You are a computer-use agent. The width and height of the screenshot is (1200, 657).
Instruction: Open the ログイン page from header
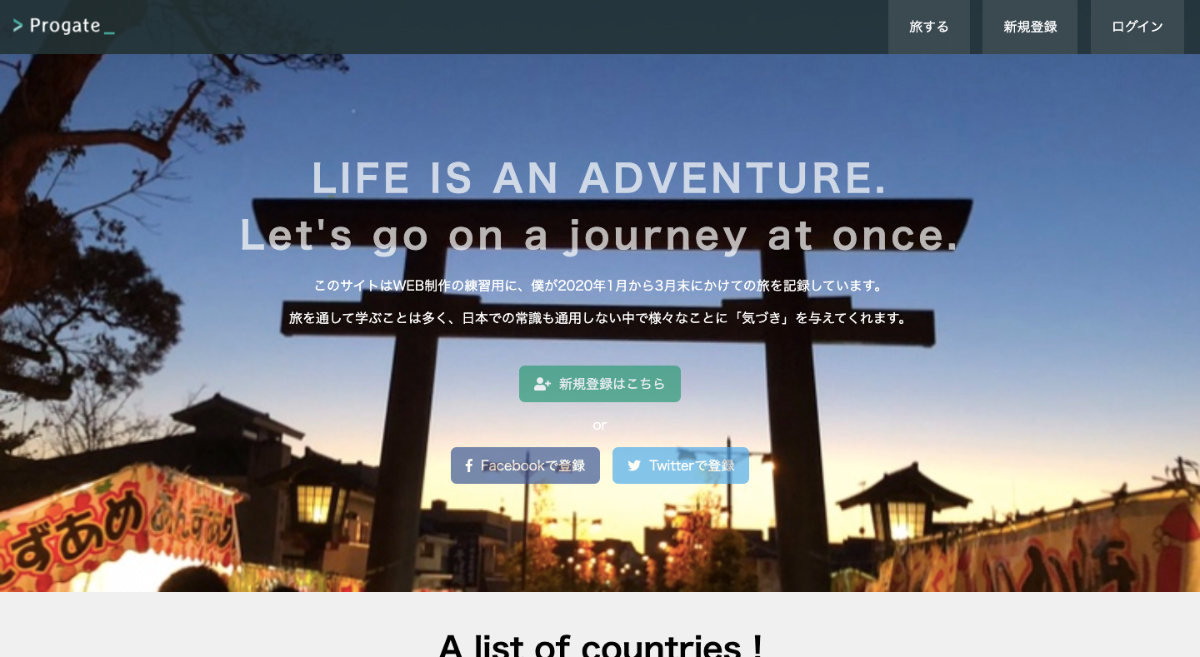click(x=1137, y=27)
